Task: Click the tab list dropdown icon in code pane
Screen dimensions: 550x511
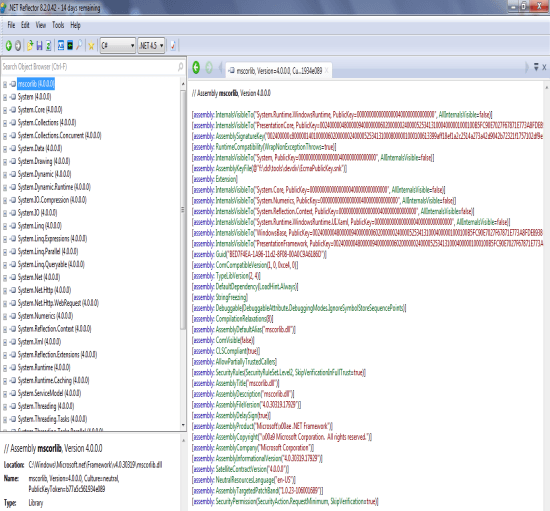Action: 536,67
